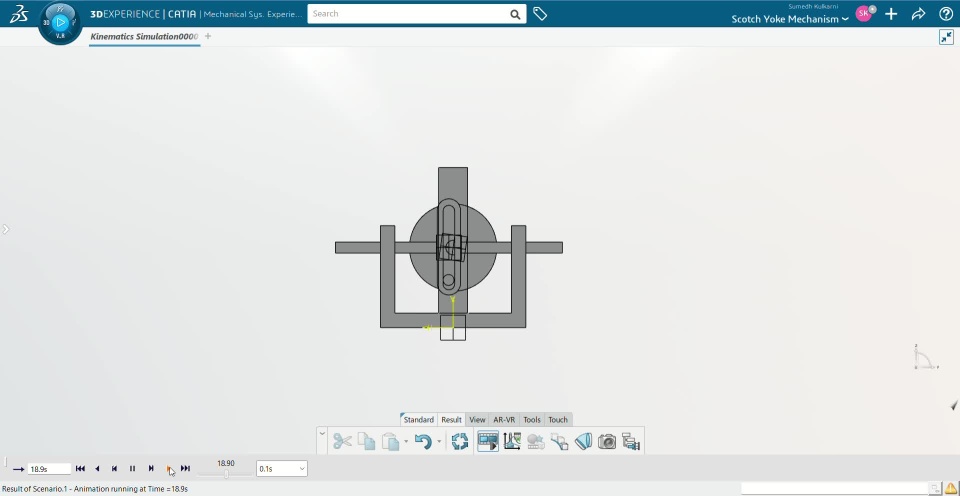960x496 pixels.
Task: Click the Cut scissors icon
Action: click(342, 441)
